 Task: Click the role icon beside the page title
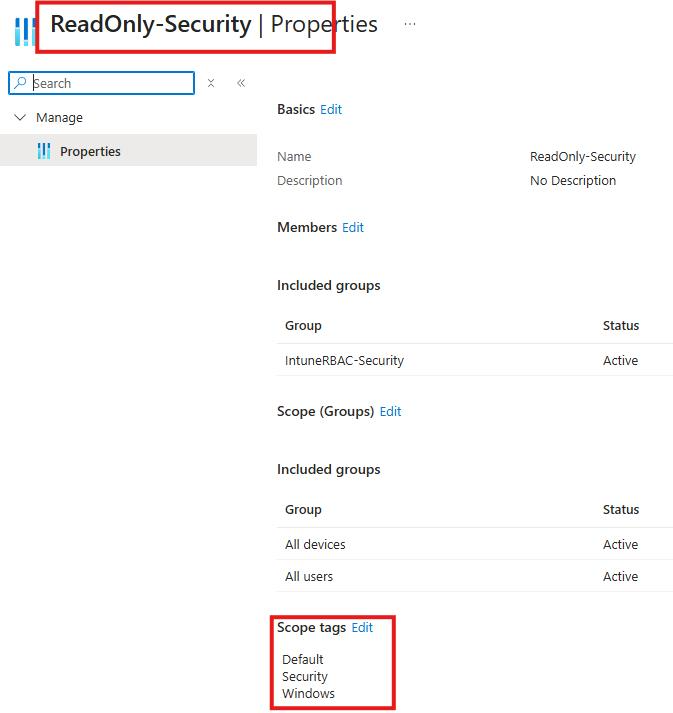pyautogui.click(x=24, y=30)
